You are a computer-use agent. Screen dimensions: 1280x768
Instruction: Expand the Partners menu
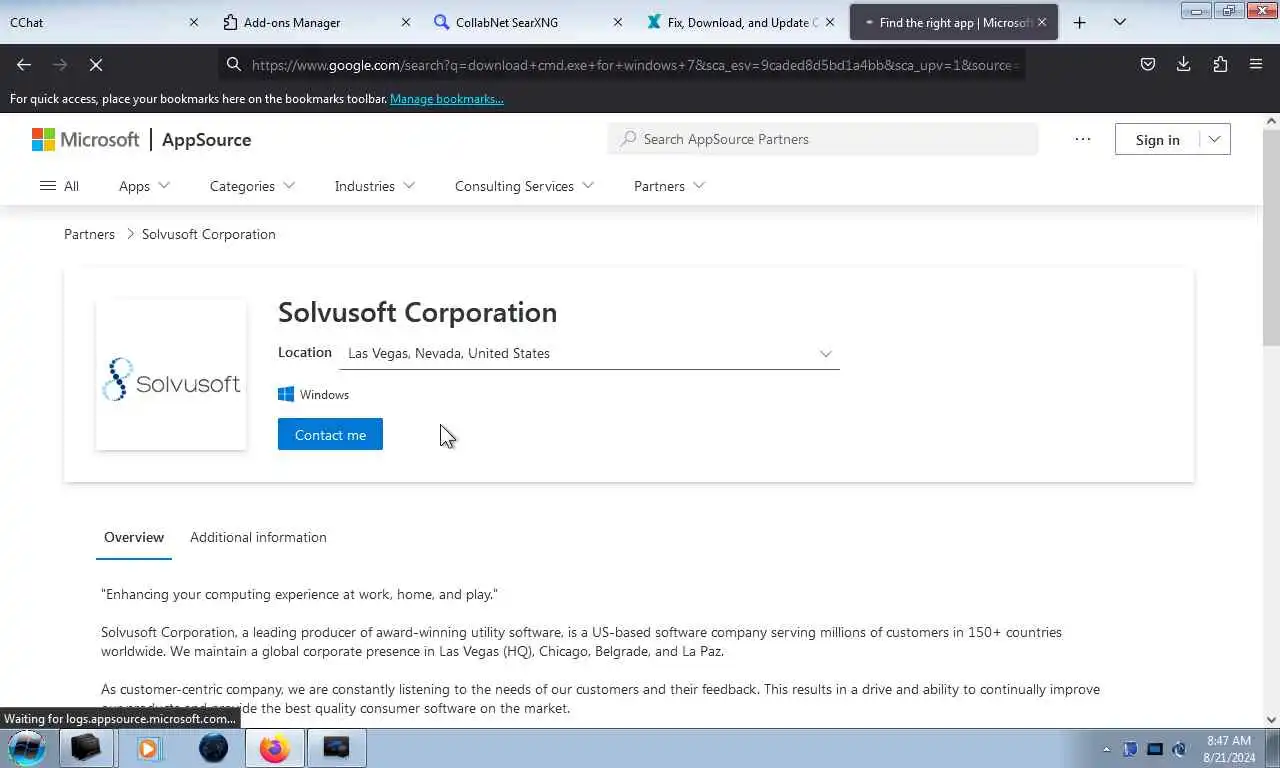click(x=669, y=186)
